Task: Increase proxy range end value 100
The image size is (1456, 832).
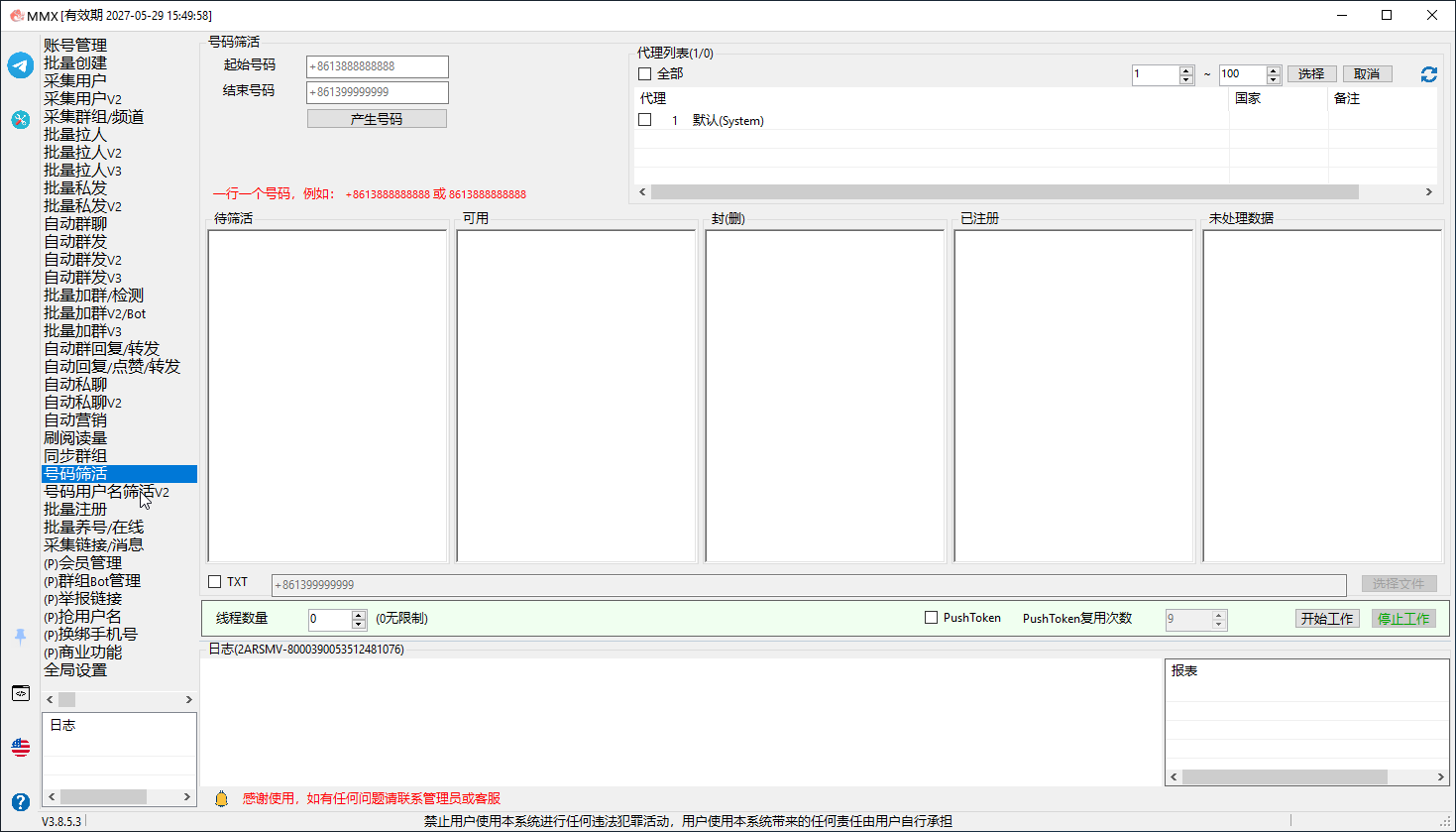Action: pyautogui.click(x=1274, y=70)
